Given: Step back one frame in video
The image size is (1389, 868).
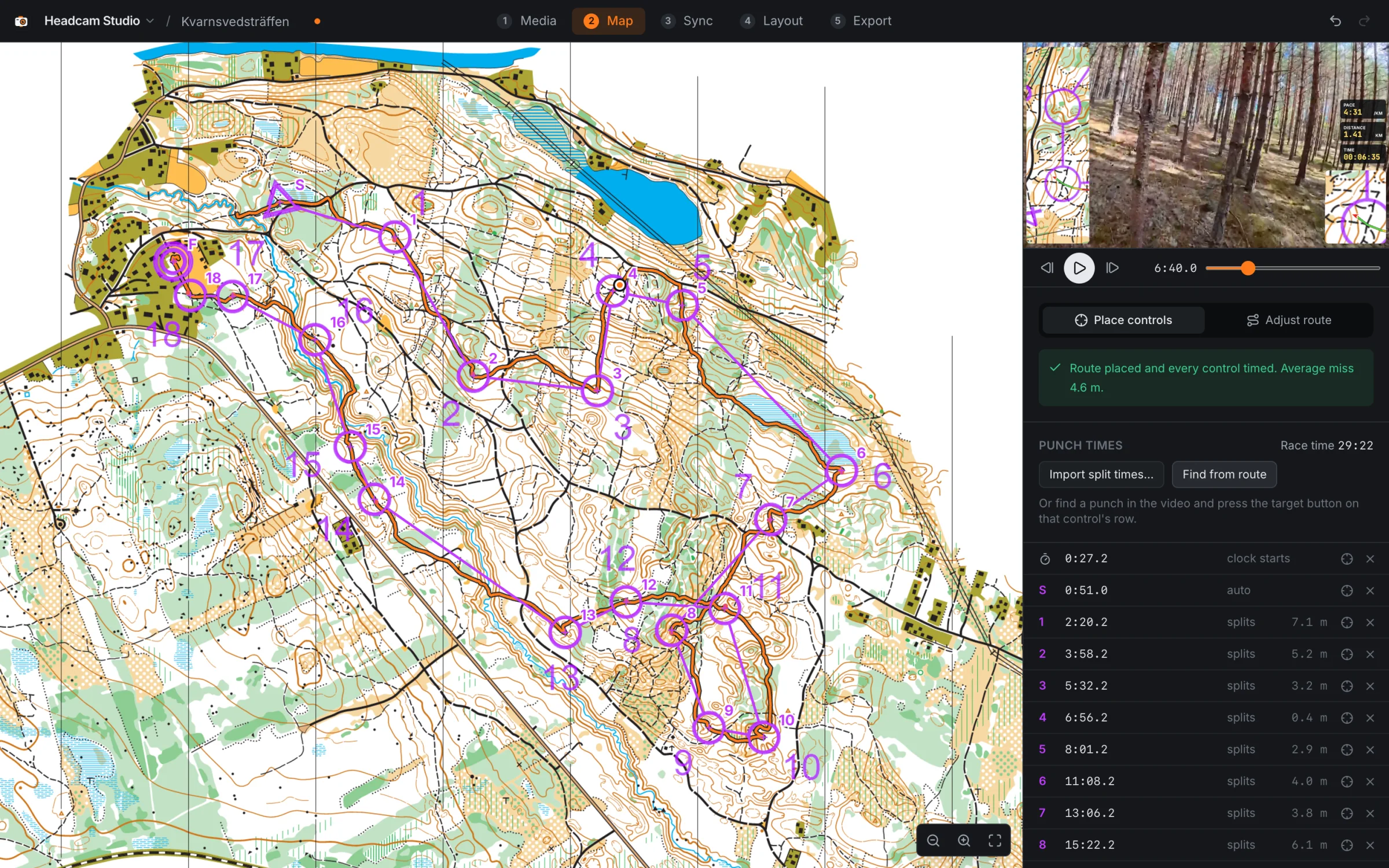Looking at the screenshot, I should tap(1047, 268).
